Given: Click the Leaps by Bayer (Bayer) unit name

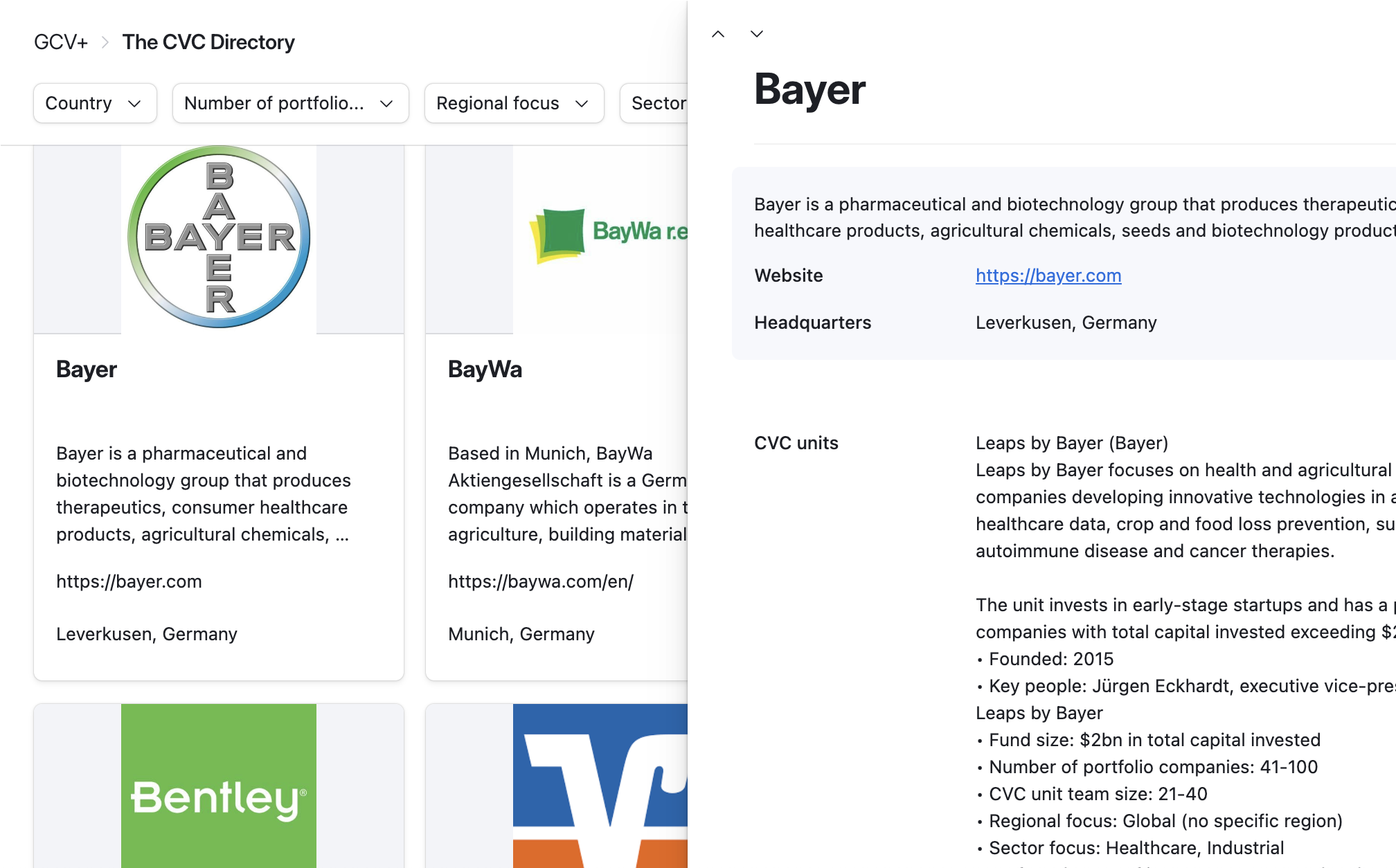Looking at the screenshot, I should (1071, 443).
